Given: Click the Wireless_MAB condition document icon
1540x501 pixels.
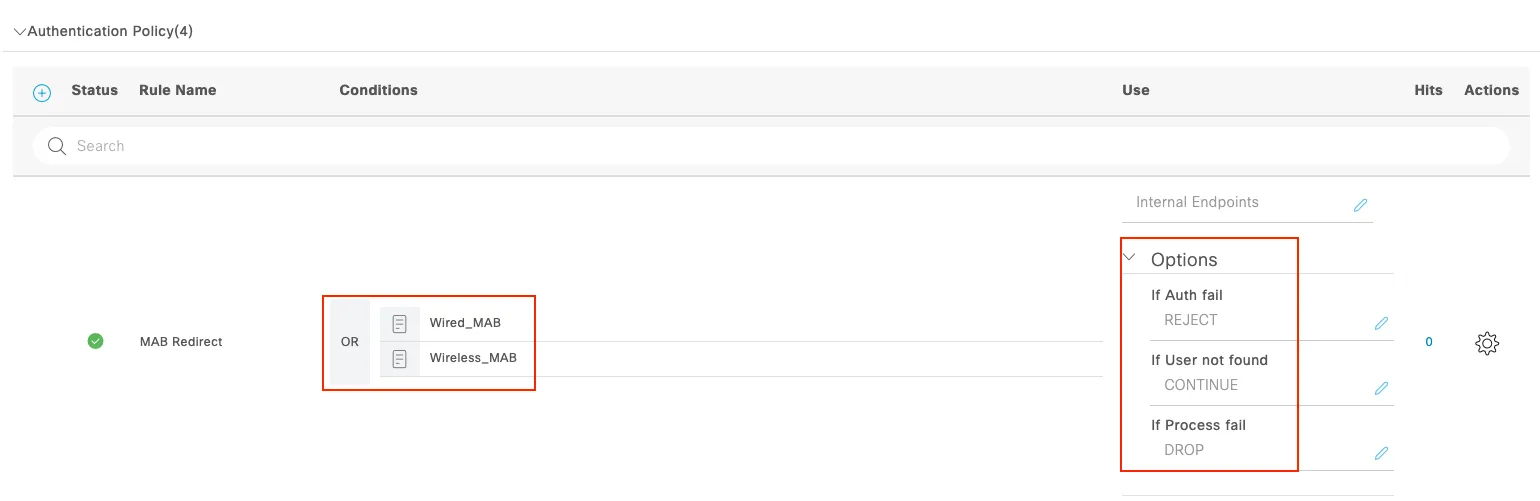Looking at the screenshot, I should point(399,358).
